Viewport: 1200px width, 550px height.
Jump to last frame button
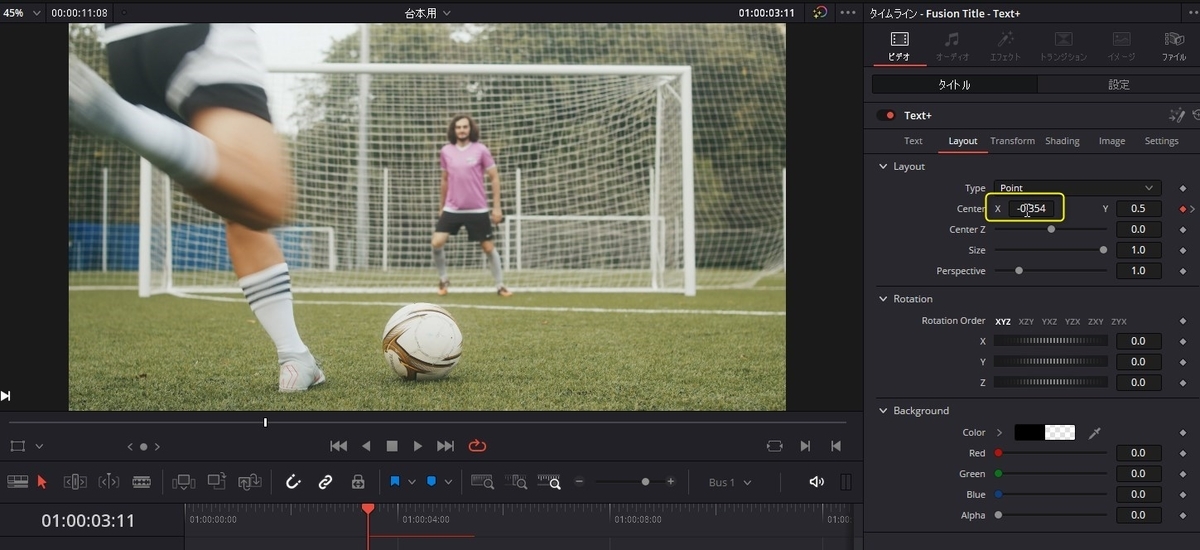point(445,446)
